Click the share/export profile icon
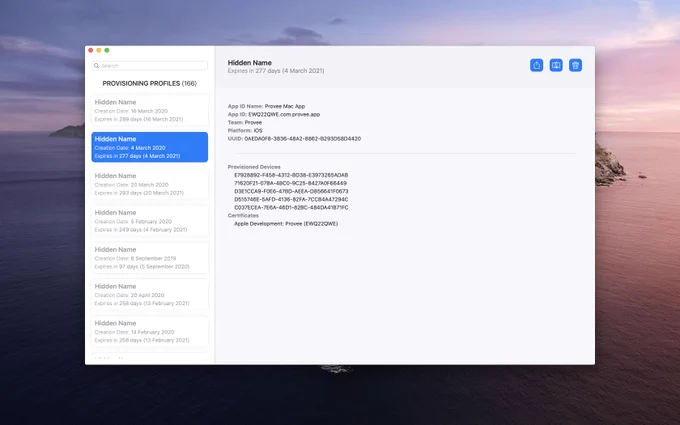Viewport: 680px width, 425px height. (536, 65)
